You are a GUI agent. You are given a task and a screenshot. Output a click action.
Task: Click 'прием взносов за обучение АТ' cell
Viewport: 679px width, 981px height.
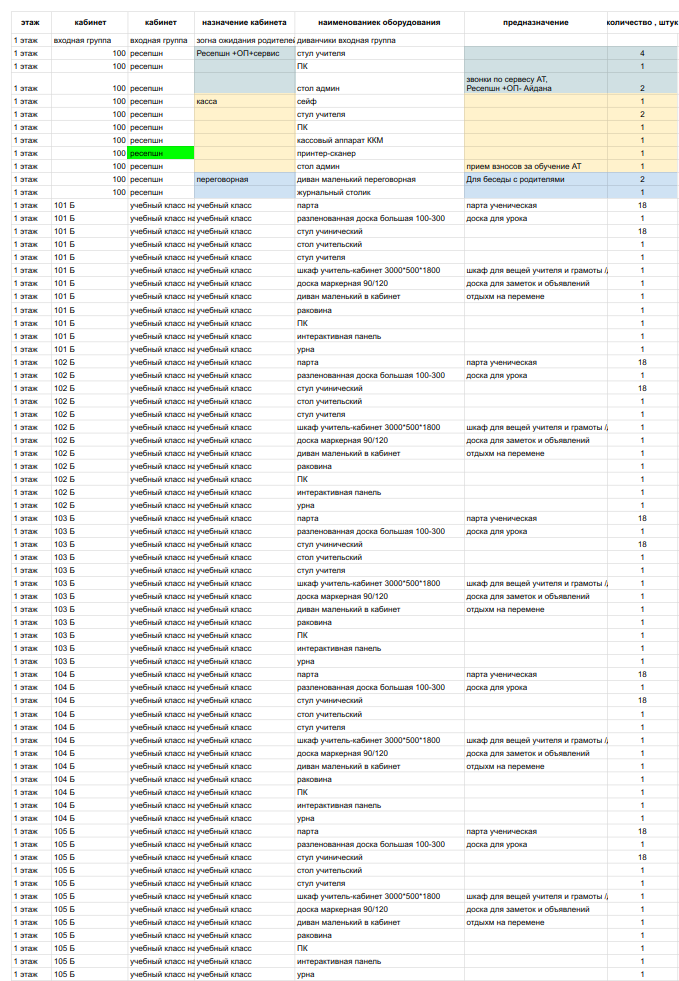tap(536, 166)
